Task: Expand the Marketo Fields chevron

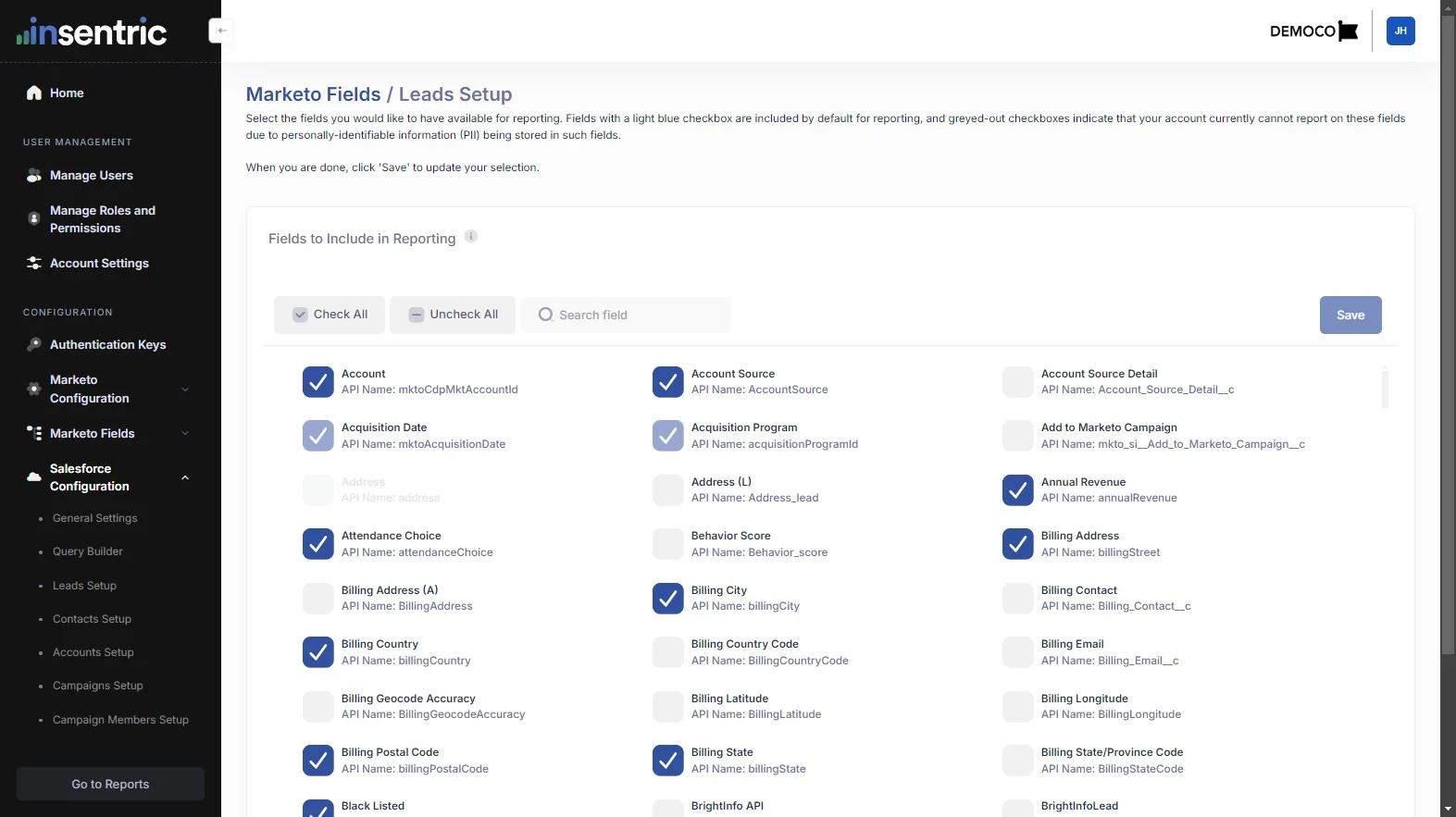Action: click(x=185, y=433)
